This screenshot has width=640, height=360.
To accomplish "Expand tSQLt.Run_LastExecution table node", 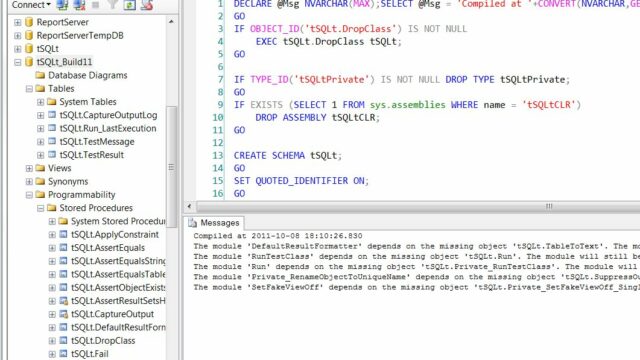I will pos(40,128).
